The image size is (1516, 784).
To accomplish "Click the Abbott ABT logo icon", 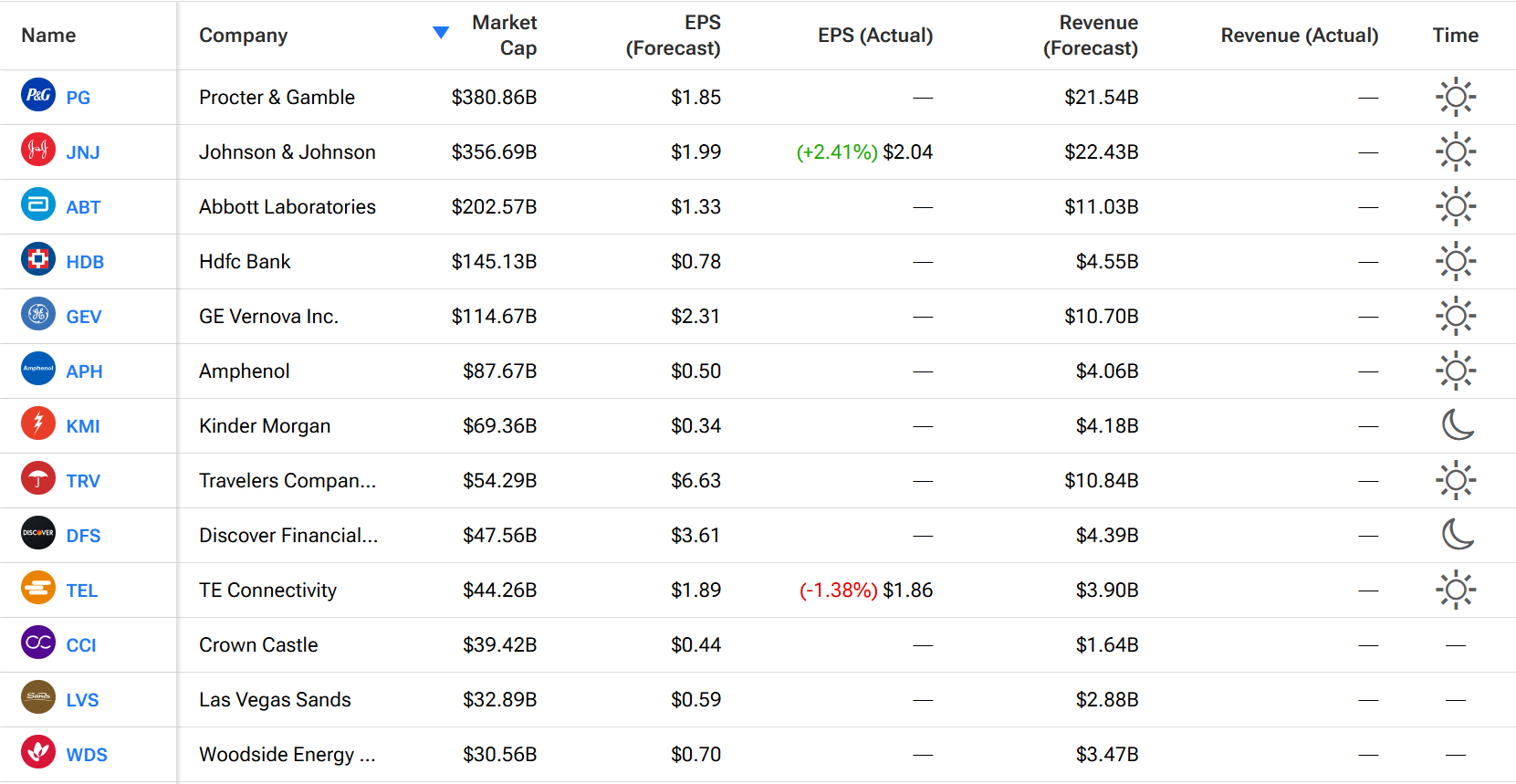I will point(38,204).
